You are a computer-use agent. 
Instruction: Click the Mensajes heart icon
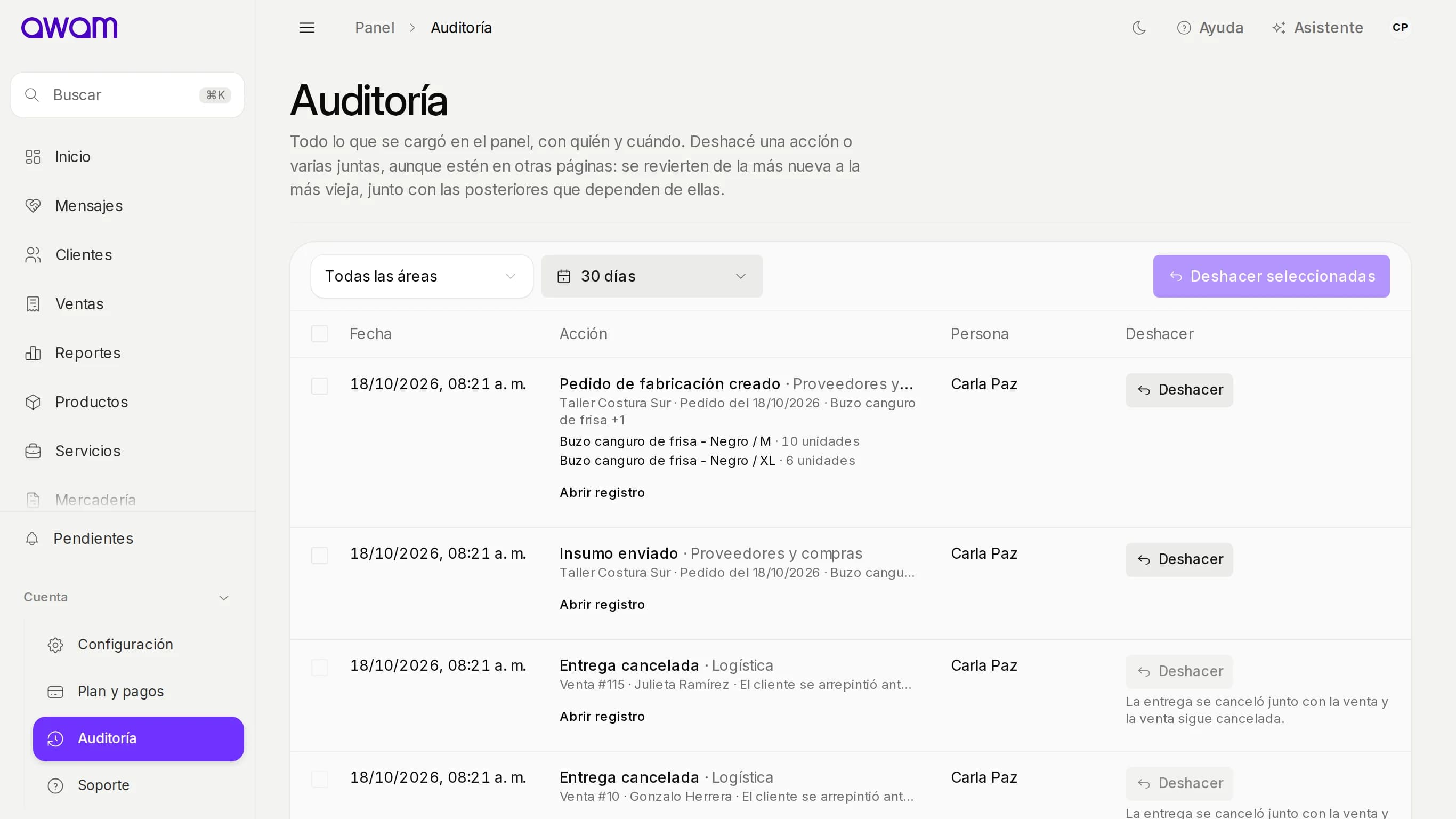pos(33,206)
